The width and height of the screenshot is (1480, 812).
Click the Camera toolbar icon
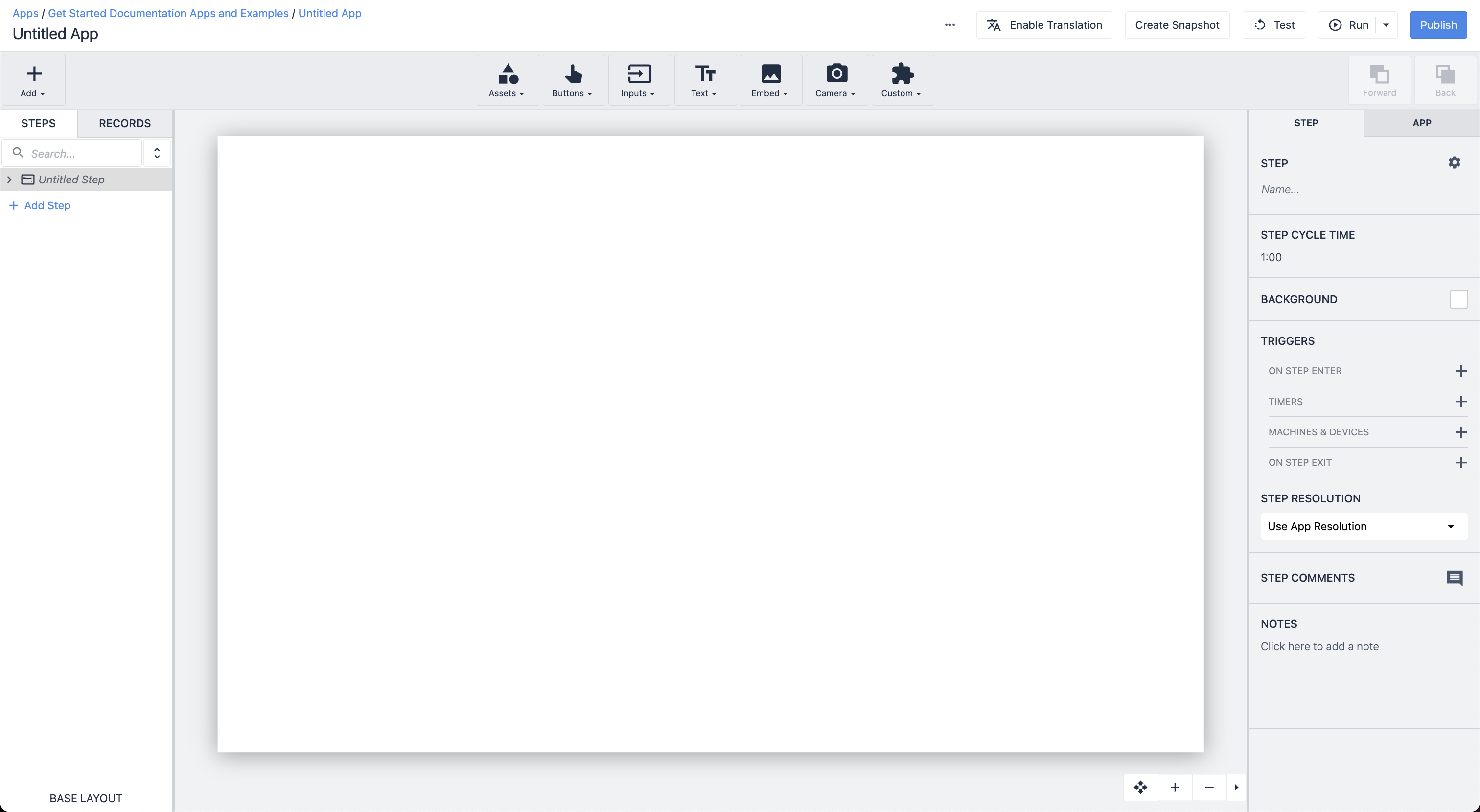836,80
